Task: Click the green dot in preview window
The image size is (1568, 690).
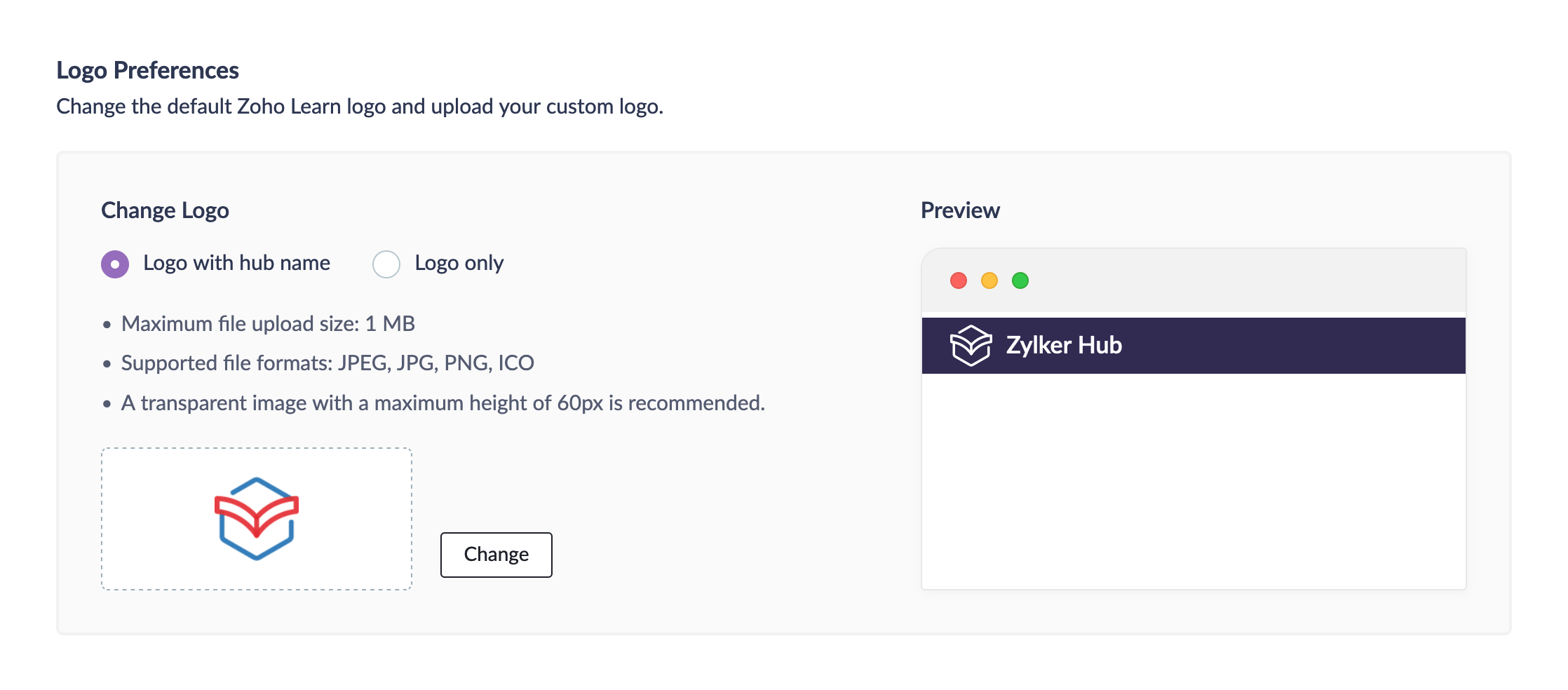Action: pos(1020,280)
